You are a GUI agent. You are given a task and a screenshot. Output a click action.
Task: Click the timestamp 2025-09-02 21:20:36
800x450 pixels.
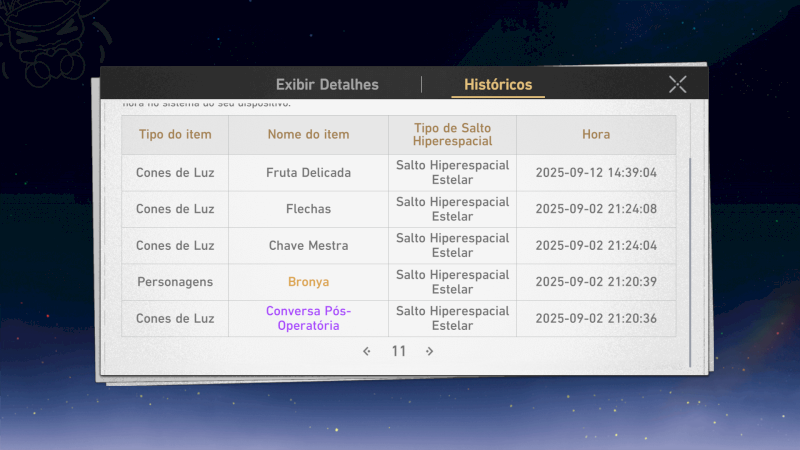(596, 318)
